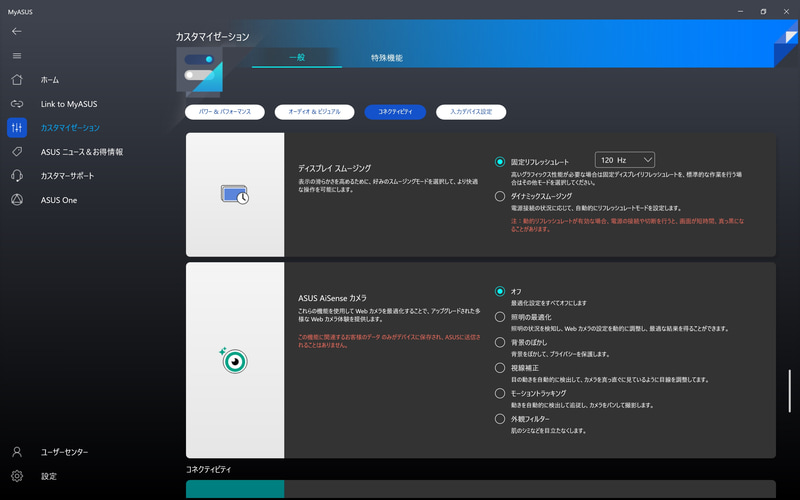
Task: Click the オーディオ & ビジュアル button
Action: click(x=314, y=112)
